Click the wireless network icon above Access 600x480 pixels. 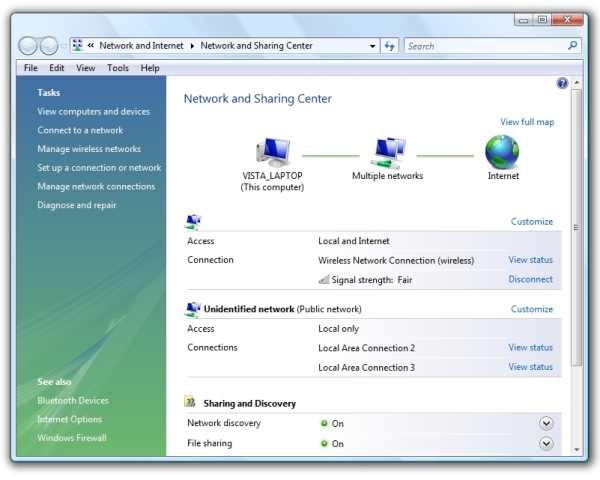(x=193, y=222)
